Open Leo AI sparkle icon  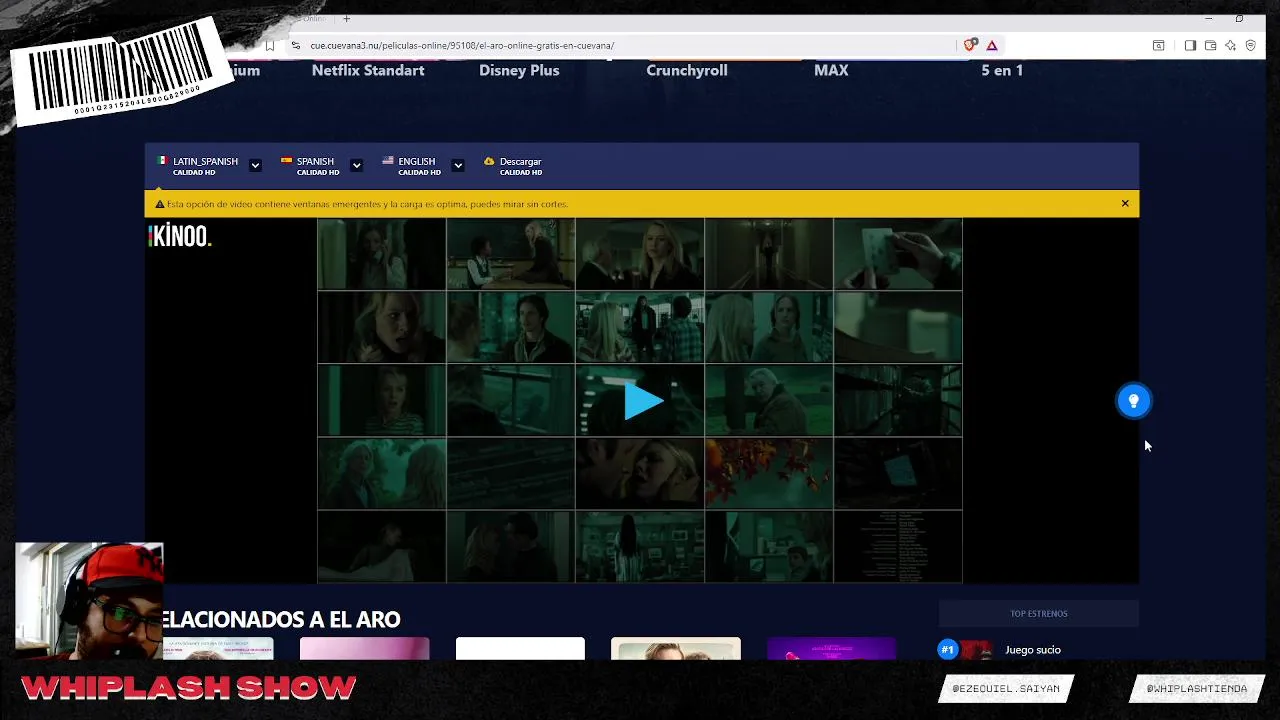click(x=1230, y=45)
